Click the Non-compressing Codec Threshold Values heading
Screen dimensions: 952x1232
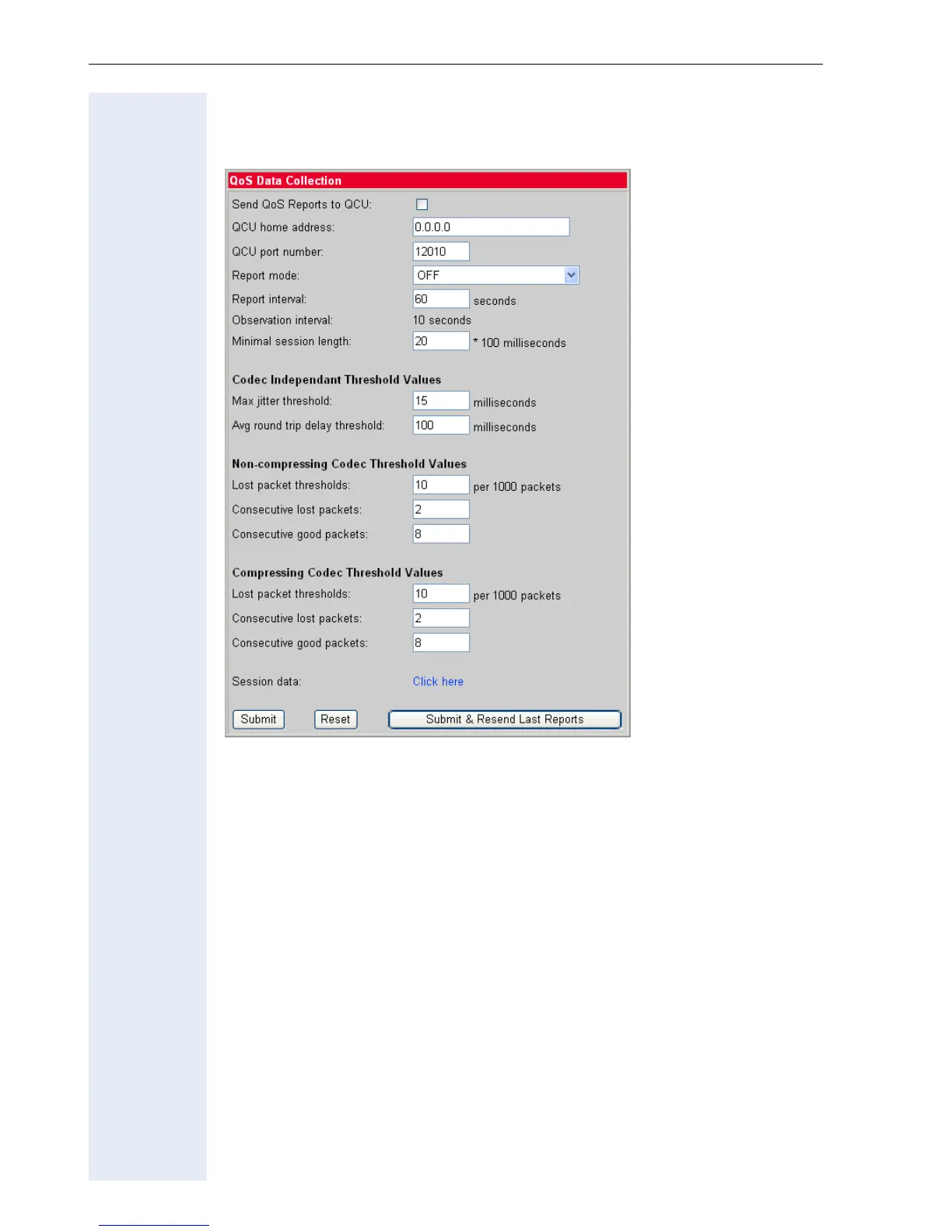(349, 464)
